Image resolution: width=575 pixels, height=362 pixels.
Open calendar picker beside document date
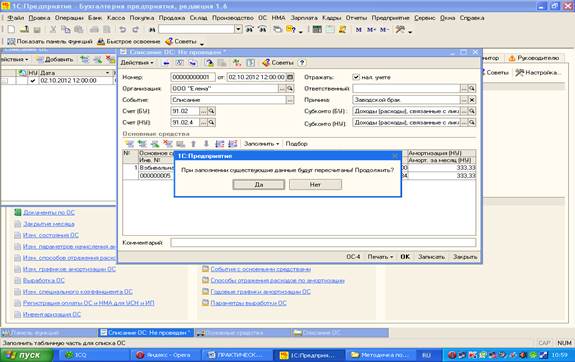(x=290, y=77)
